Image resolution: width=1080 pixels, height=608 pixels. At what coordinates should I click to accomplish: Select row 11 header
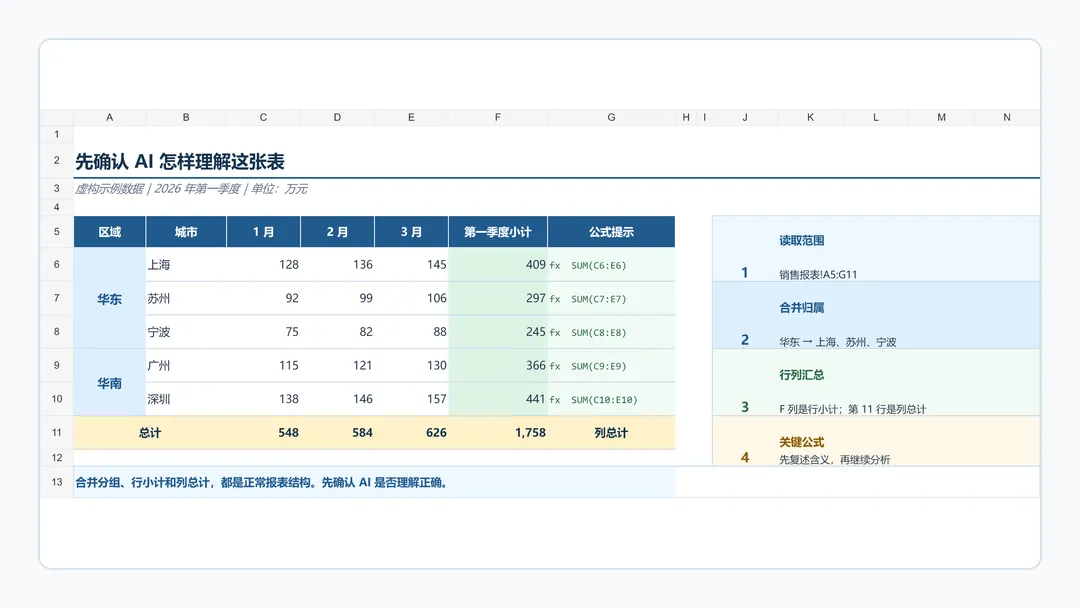click(56, 432)
